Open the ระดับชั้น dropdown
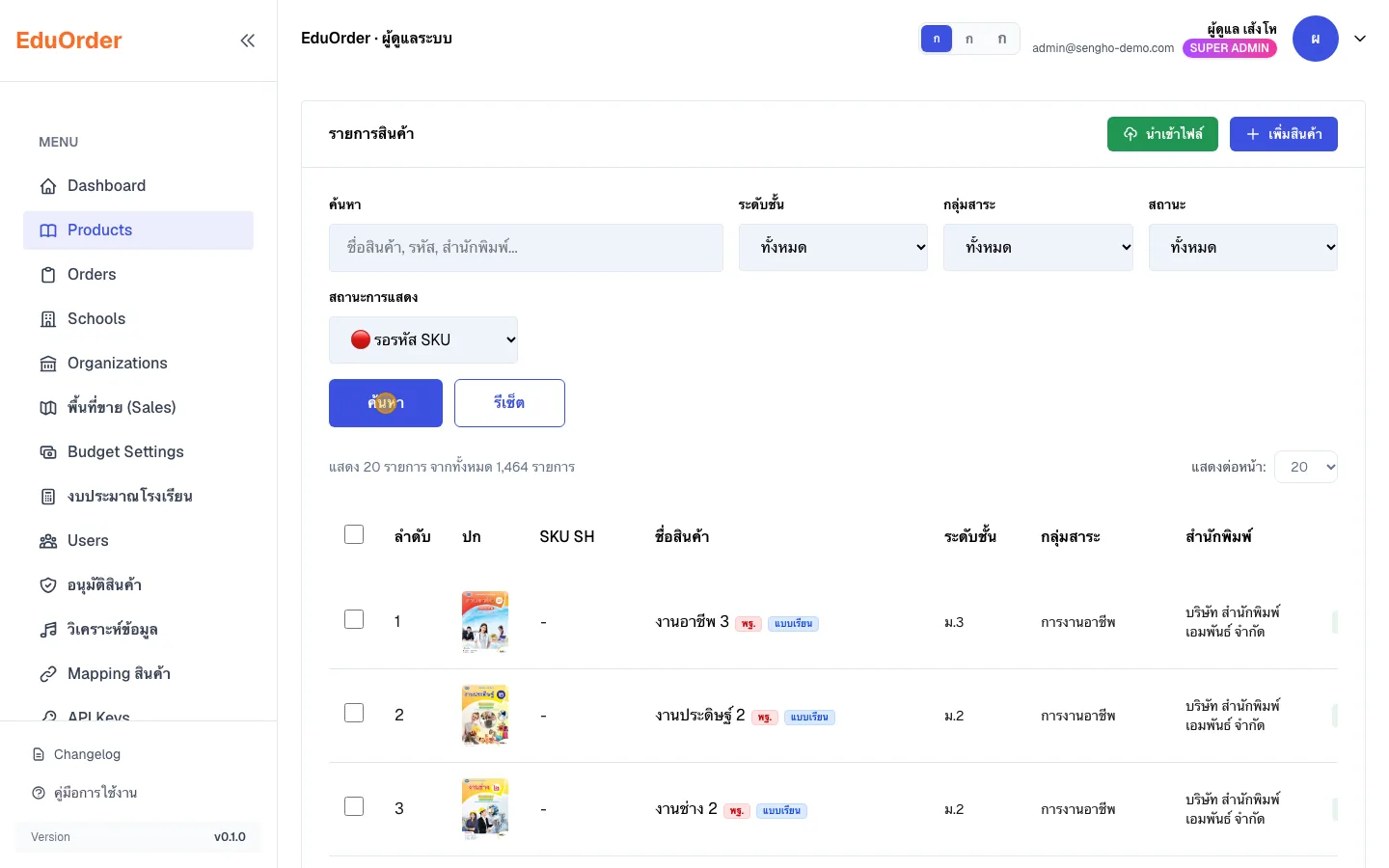 [833, 248]
